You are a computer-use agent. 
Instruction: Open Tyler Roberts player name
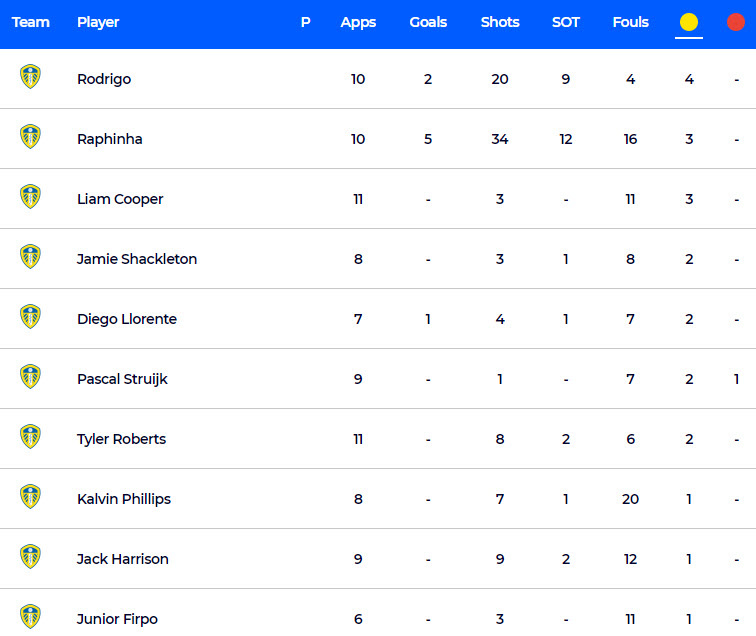[x=122, y=439]
